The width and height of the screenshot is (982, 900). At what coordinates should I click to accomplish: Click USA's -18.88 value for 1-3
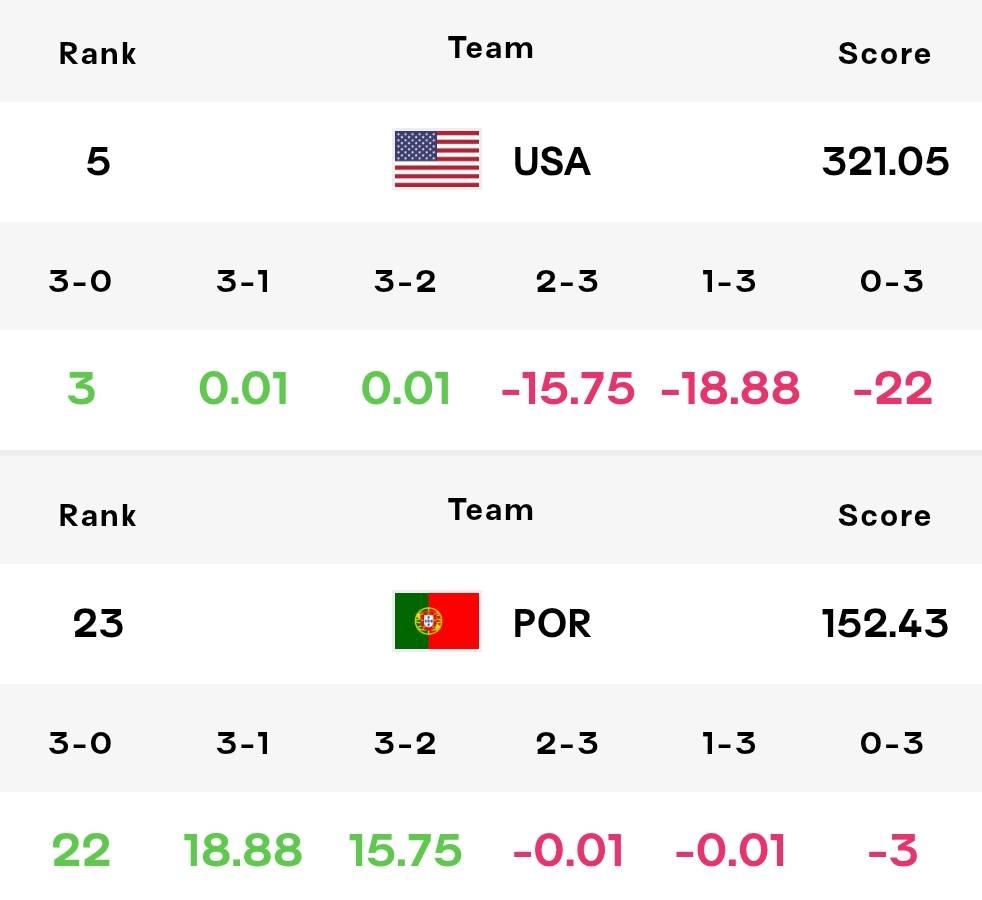[x=730, y=388]
